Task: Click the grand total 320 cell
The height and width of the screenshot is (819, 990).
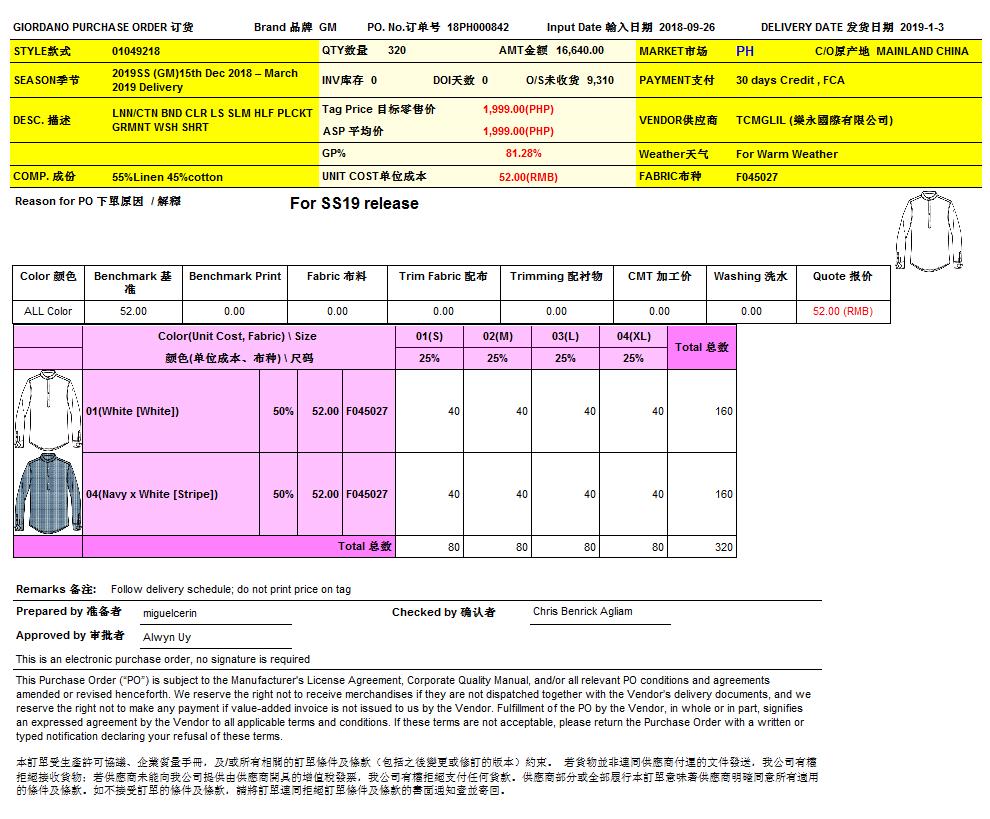Action: point(723,547)
